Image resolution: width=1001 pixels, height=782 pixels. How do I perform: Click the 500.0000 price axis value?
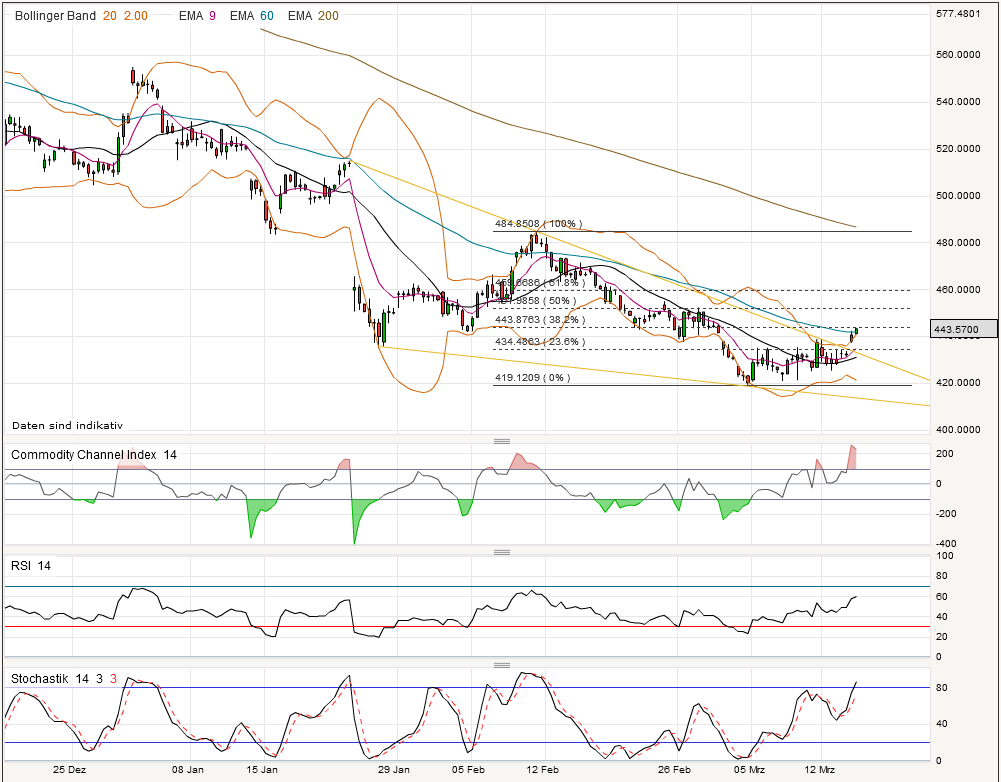pyautogui.click(x=958, y=195)
